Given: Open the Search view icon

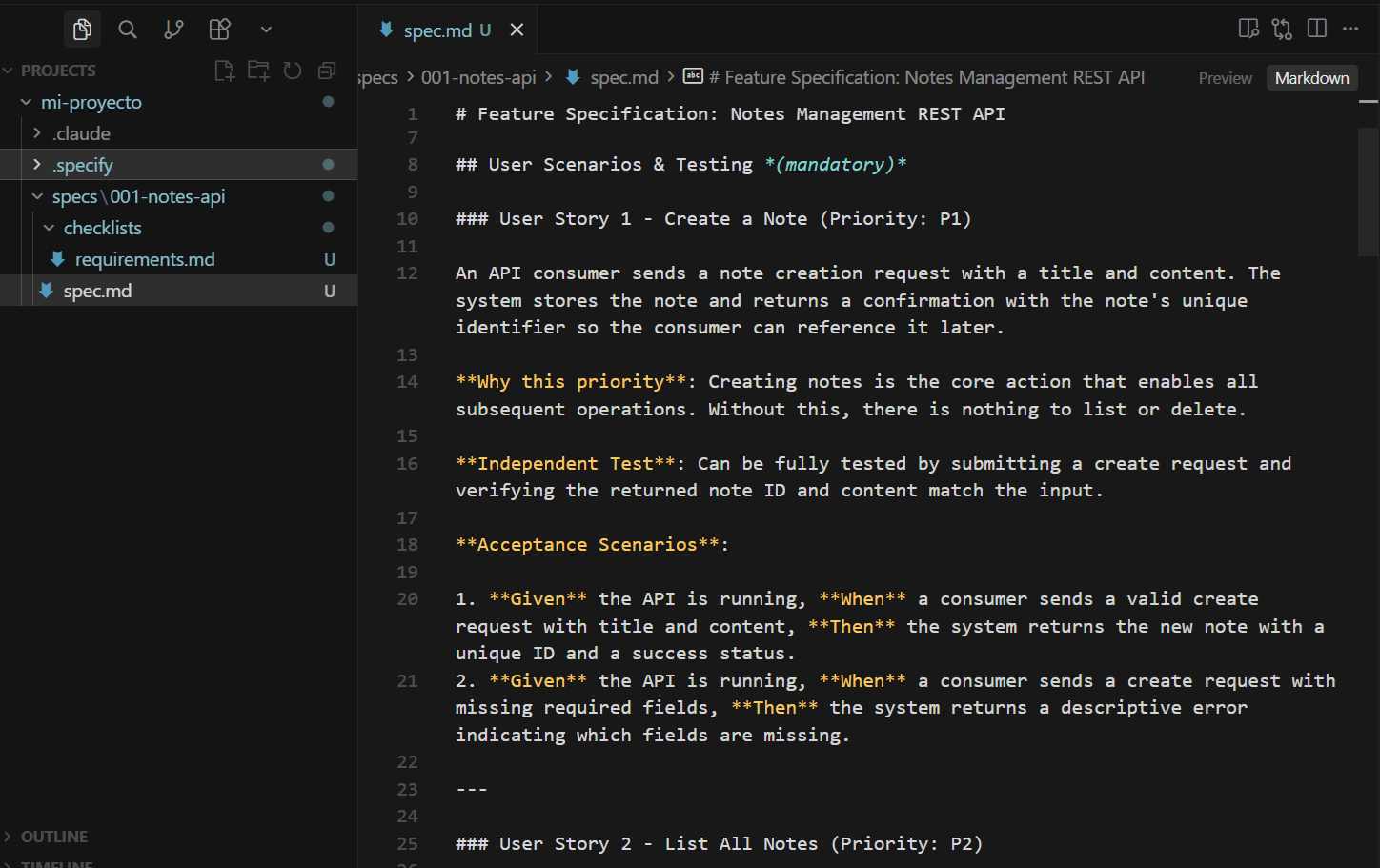Looking at the screenshot, I should [x=128, y=30].
